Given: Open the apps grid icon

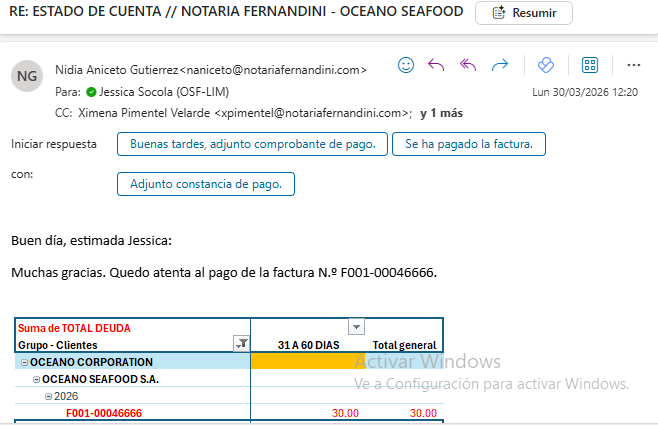Looking at the screenshot, I should pyautogui.click(x=590, y=65).
